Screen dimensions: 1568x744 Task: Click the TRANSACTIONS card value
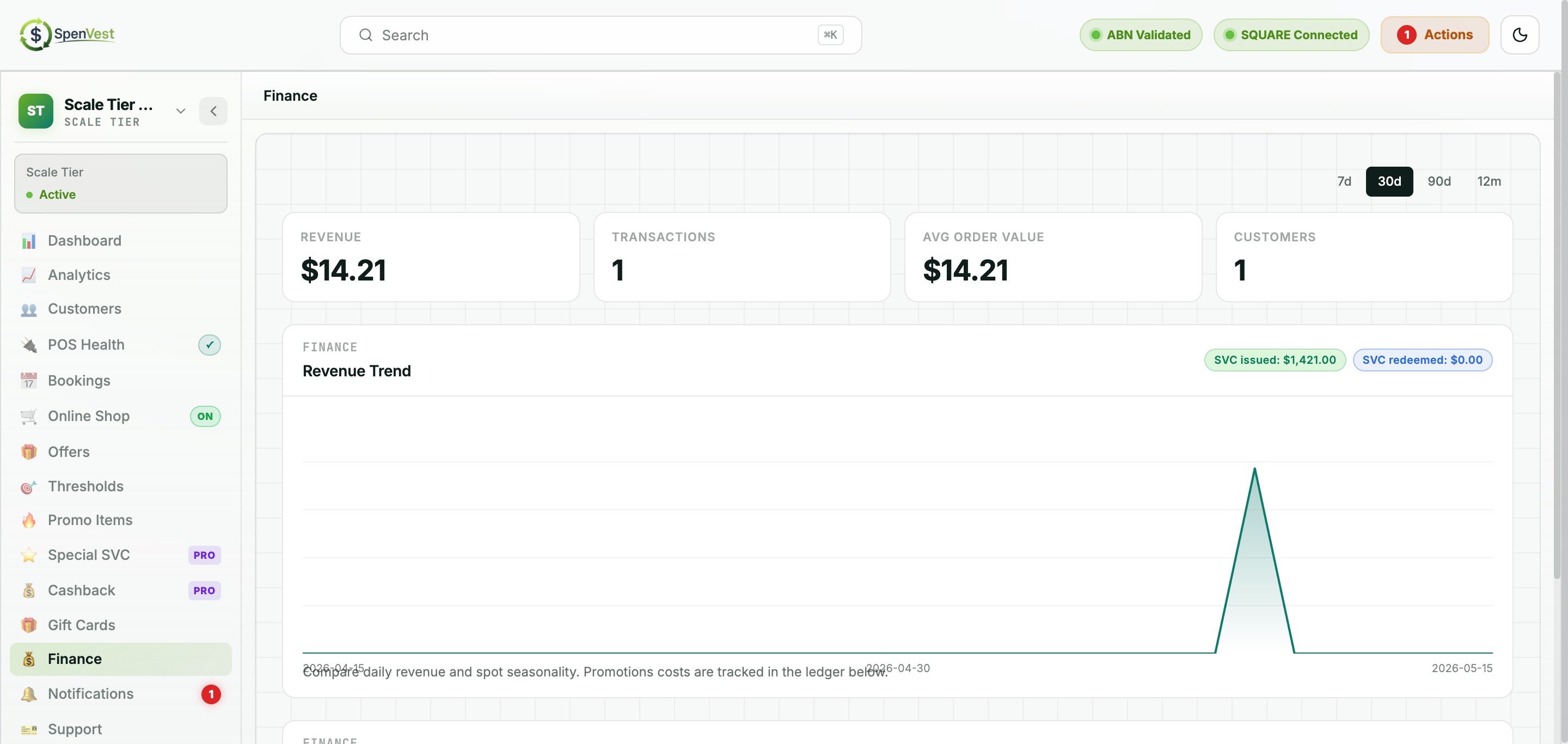[617, 270]
